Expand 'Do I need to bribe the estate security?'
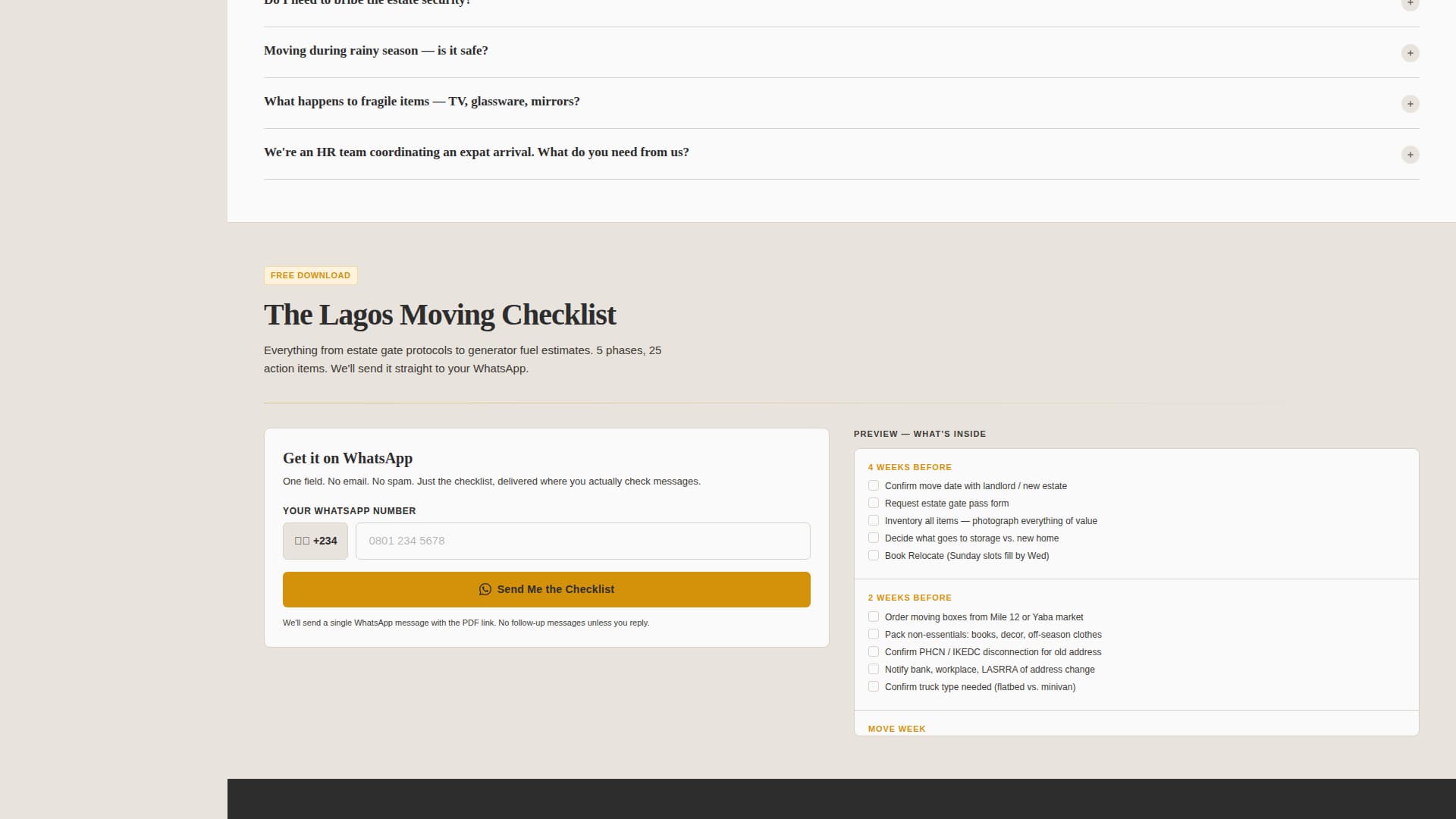1456x819 pixels. pyautogui.click(x=1410, y=4)
